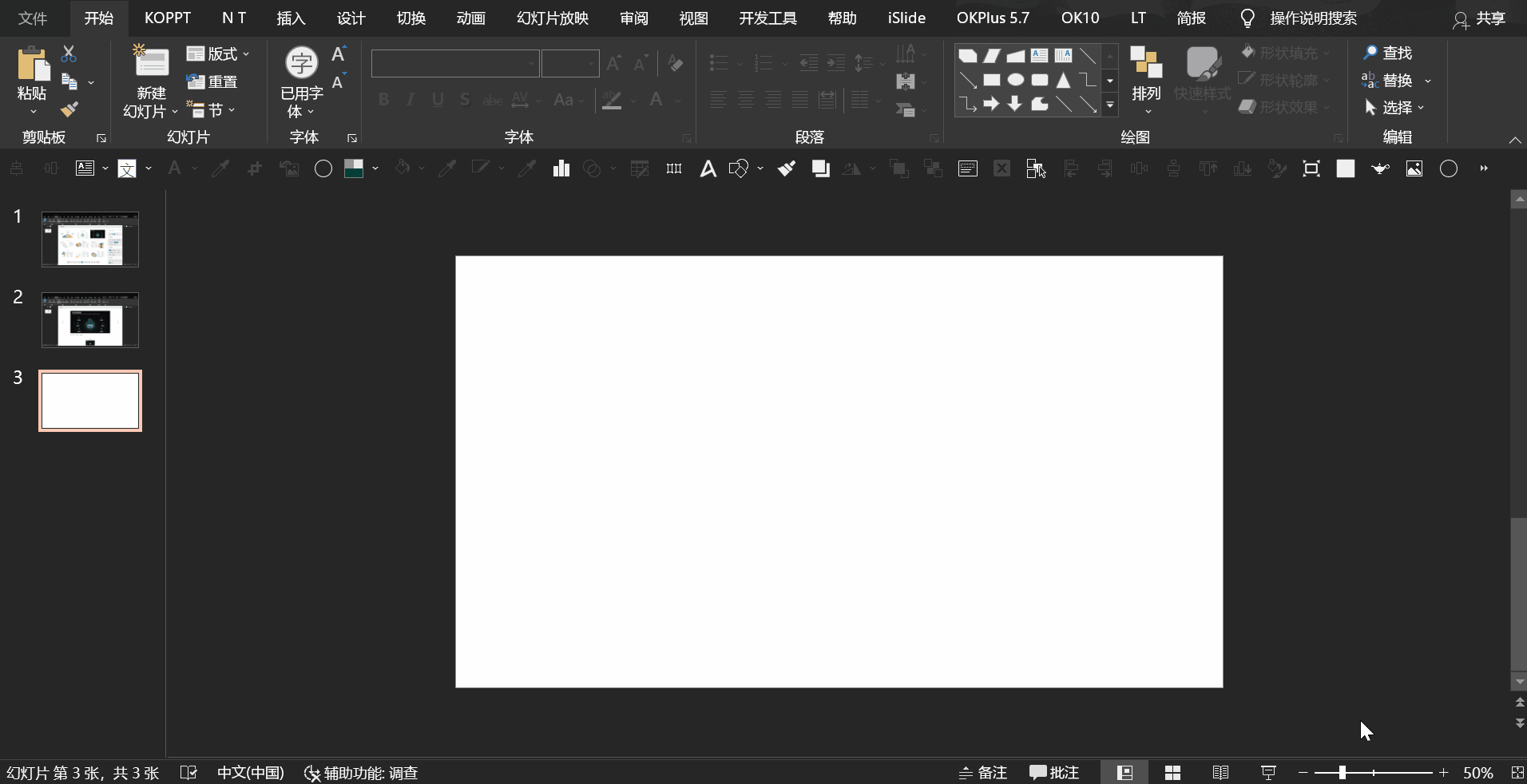Click the 文 character icon in quick toolbar
Screen dimensions: 1527x784
pyautogui.click(x=127, y=168)
